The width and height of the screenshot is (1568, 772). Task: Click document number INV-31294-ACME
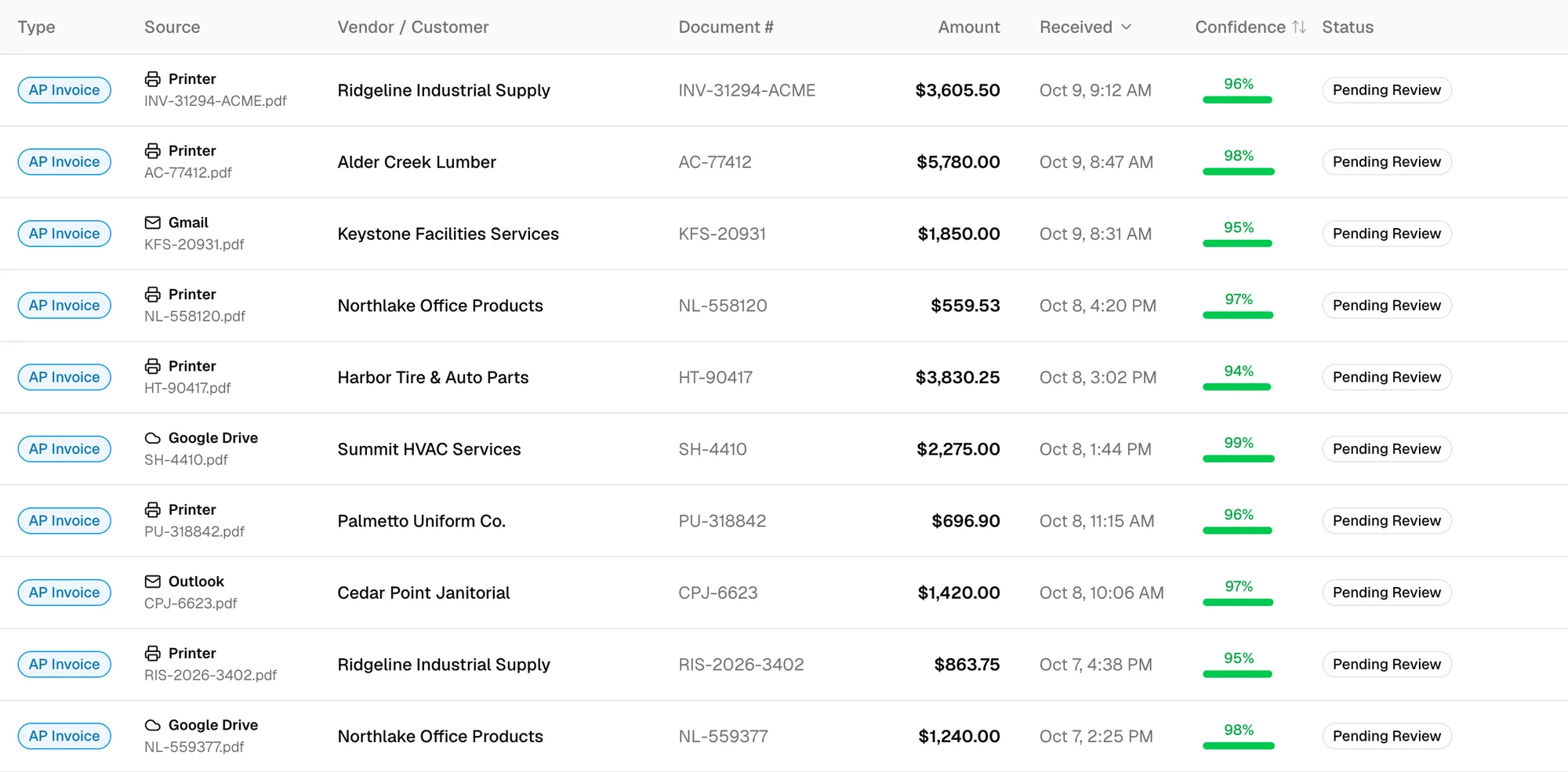[x=747, y=90]
